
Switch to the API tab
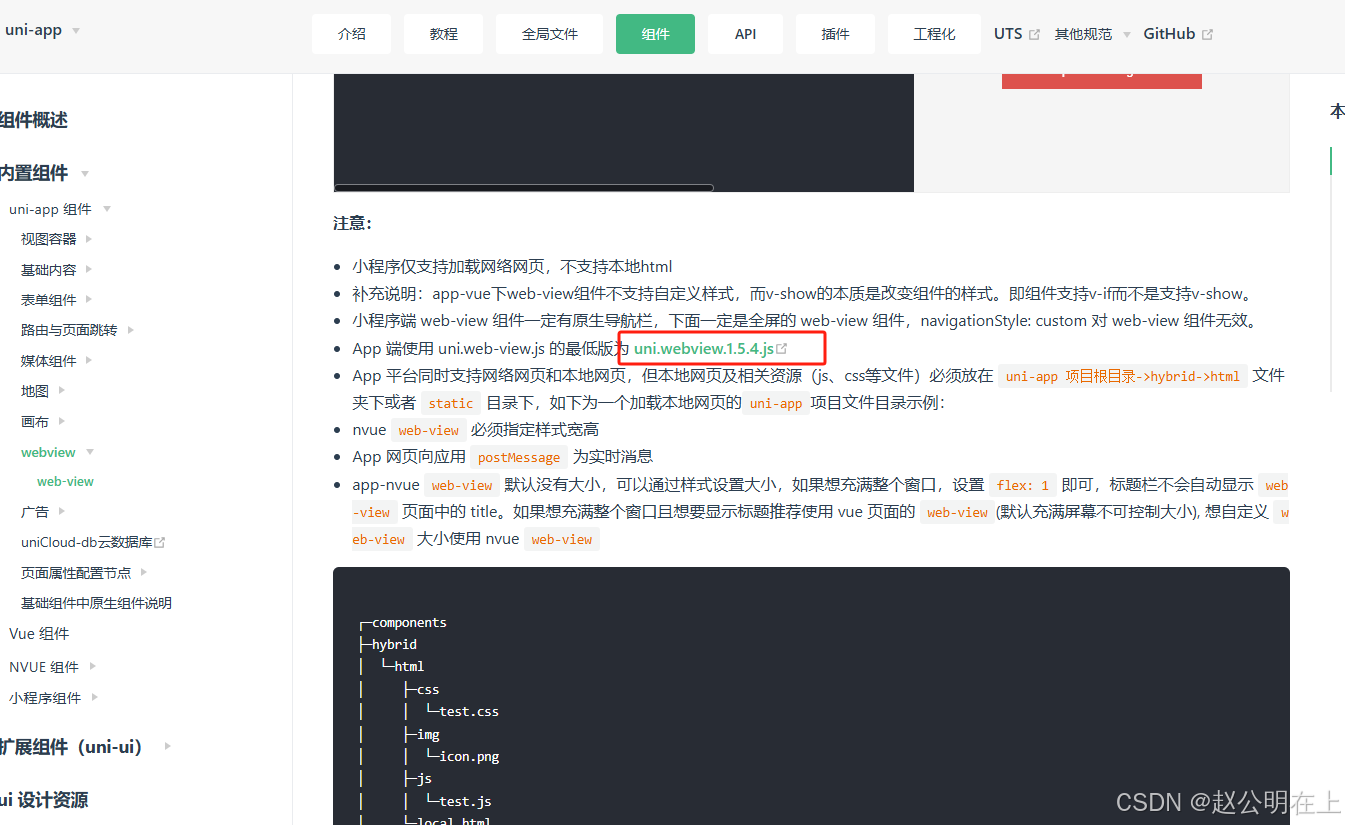(x=745, y=33)
